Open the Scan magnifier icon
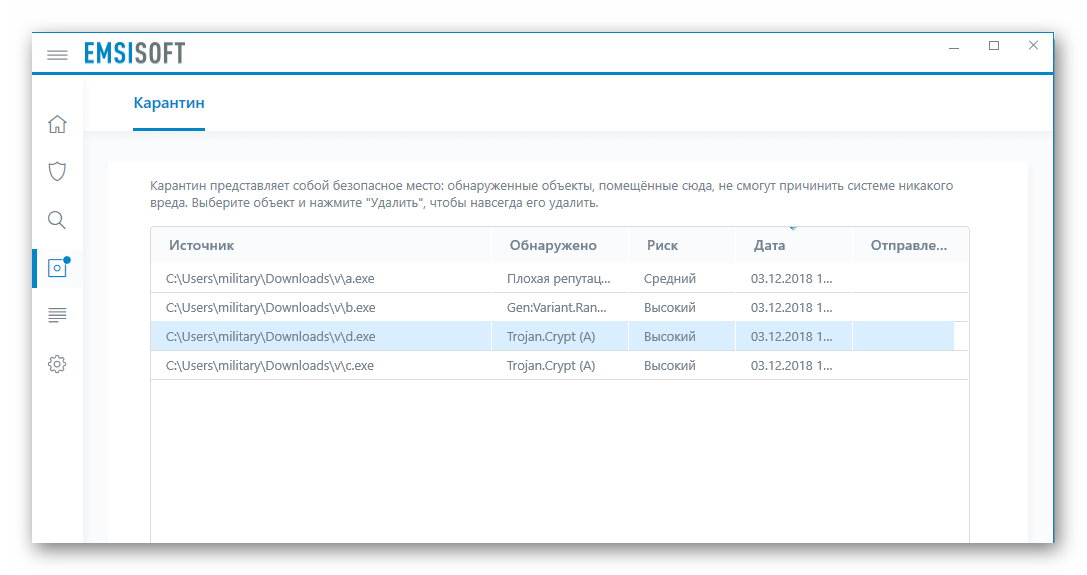Viewport: 1087px width, 575px height. (x=57, y=220)
